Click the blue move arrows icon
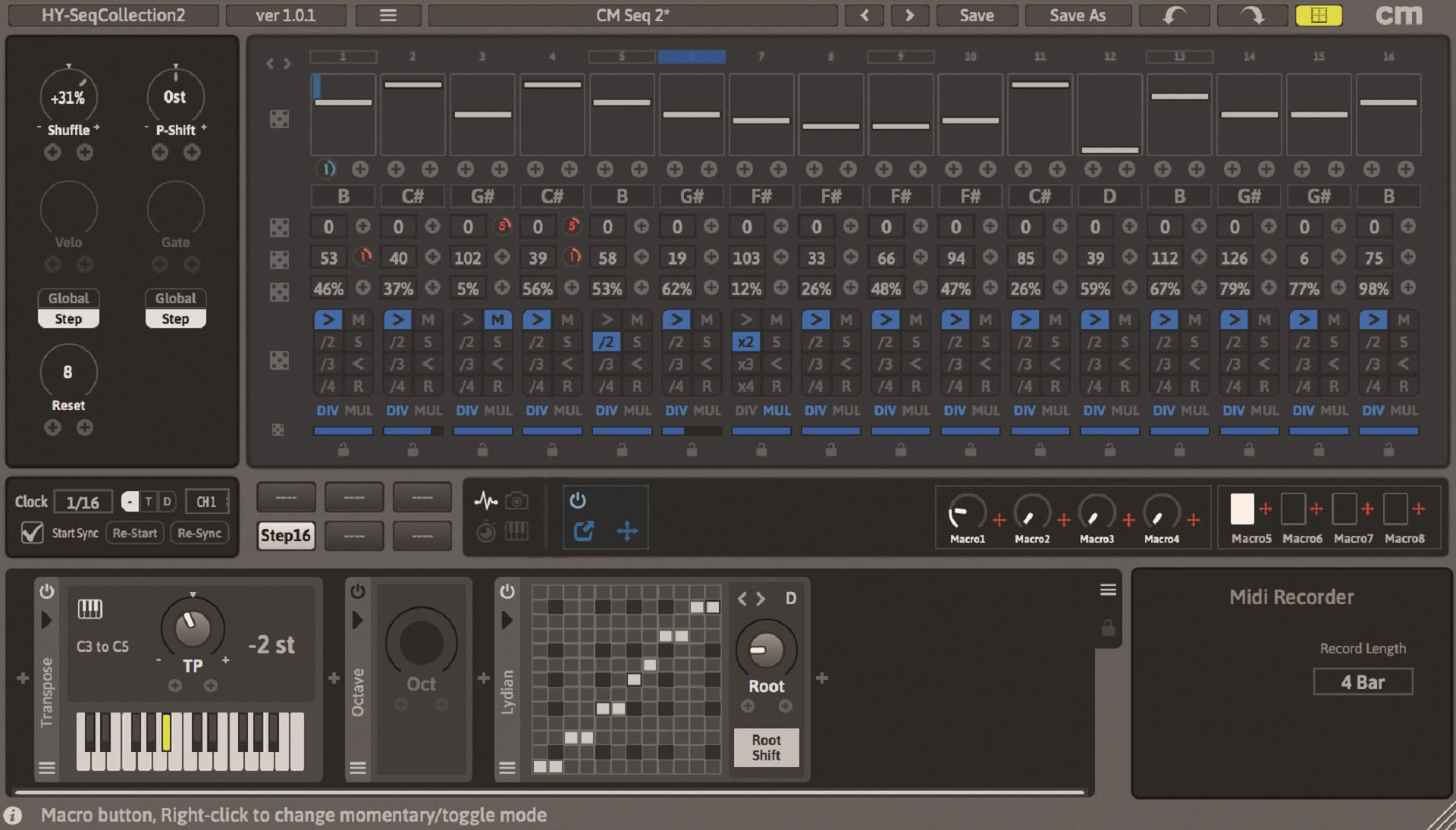Image resolution: width=1456 pixels, height=830 pixels. coord(627,531)
